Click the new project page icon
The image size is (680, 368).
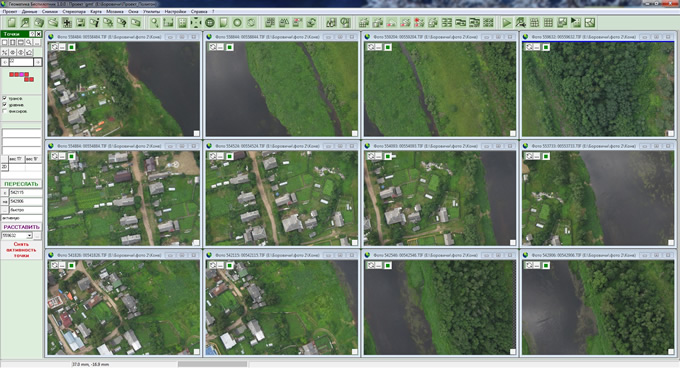pos(12,23)
